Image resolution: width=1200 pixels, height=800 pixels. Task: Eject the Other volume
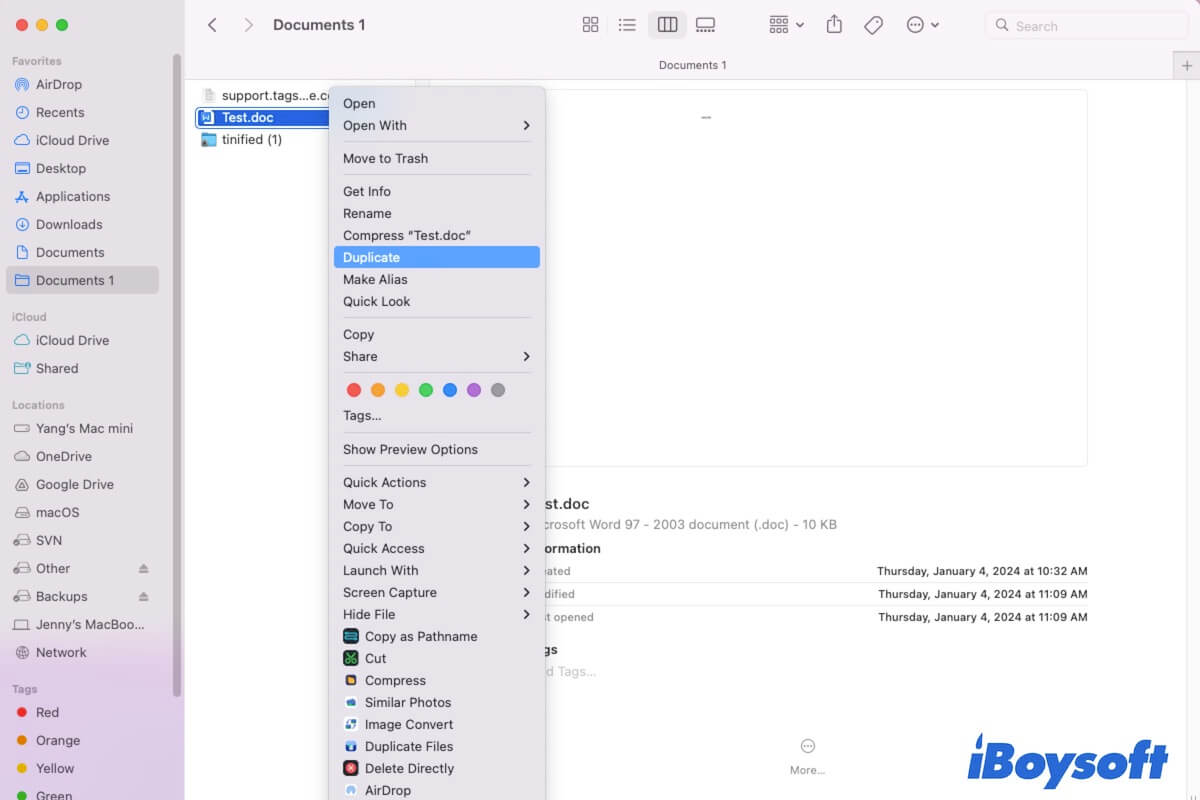point(143,568)
